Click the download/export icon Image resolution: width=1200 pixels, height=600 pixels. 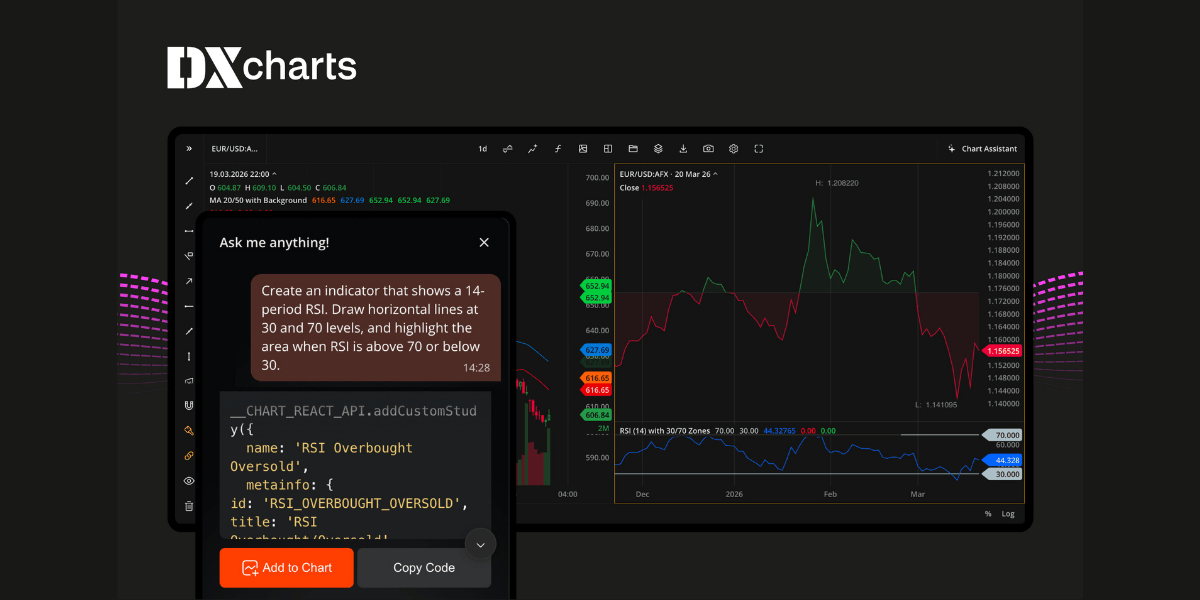coord(683,148)
